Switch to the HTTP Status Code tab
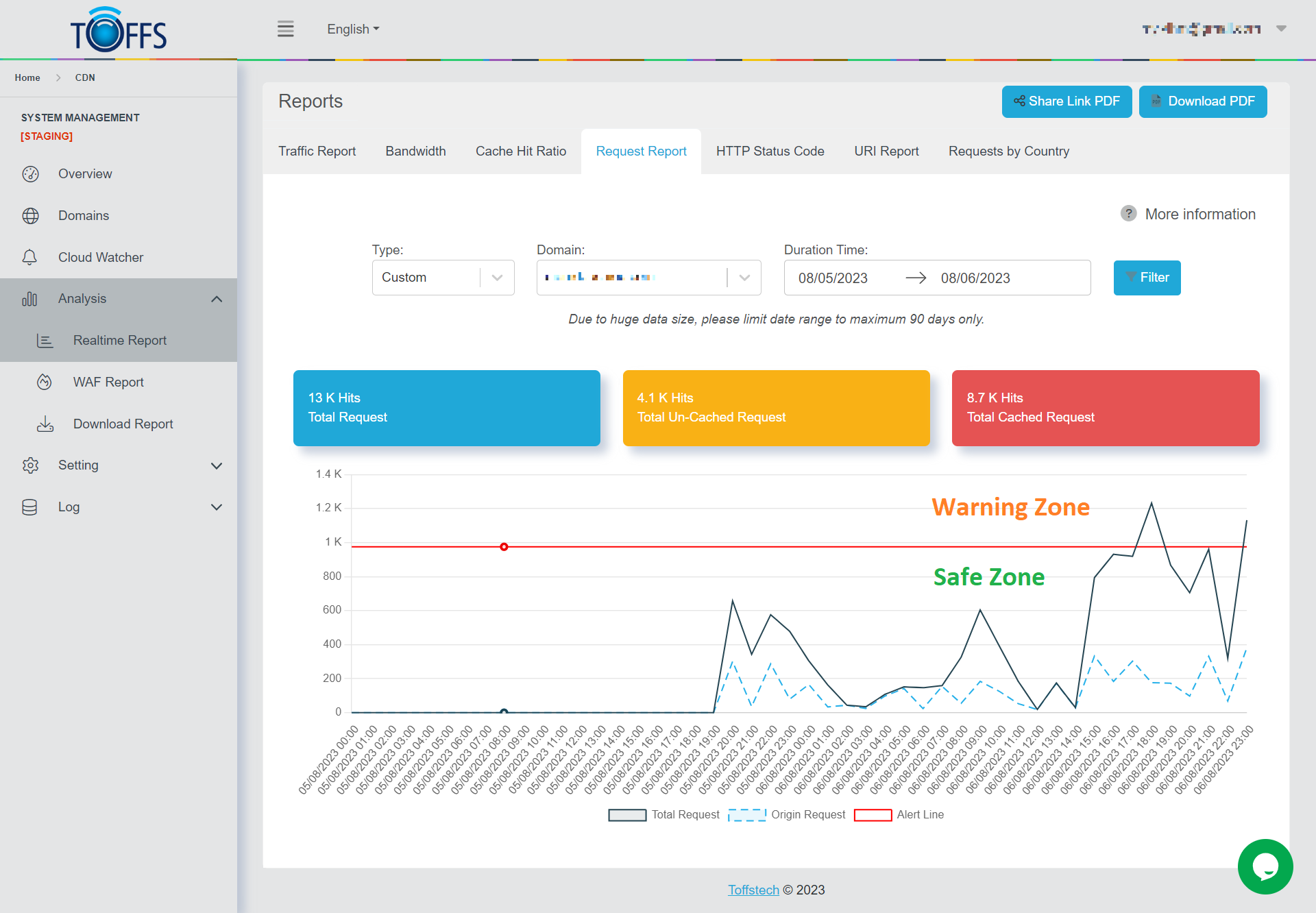The height and width of the screenshot is (913, 1316). click(770, 151)
